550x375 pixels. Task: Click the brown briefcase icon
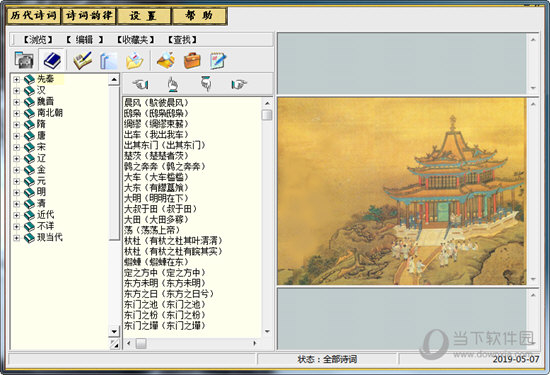click(192, 60)
